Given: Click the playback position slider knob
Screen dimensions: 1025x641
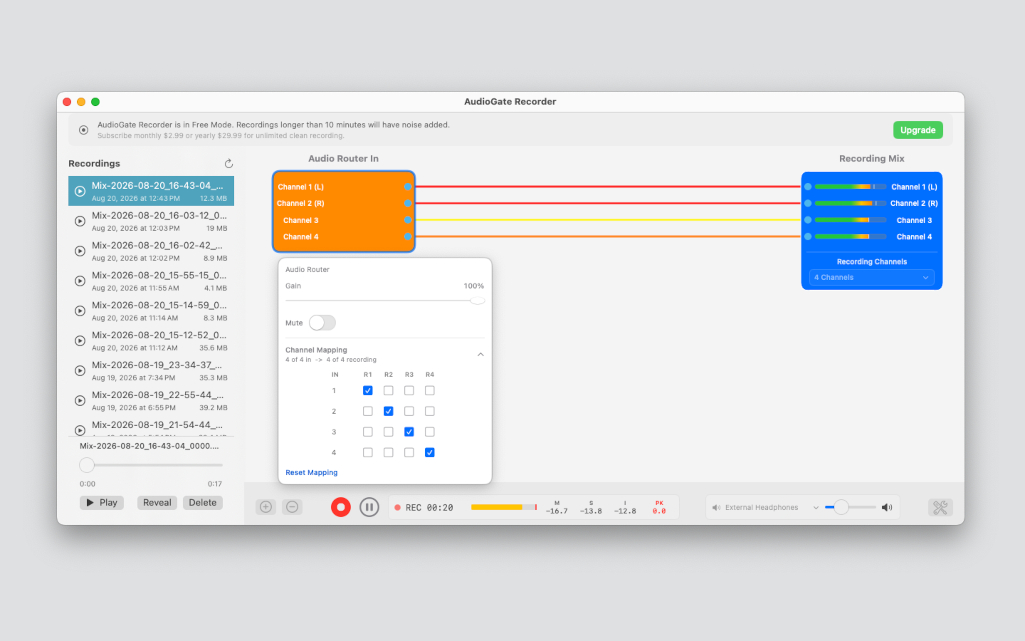Looking at the screenshot, I should point(87,465).
